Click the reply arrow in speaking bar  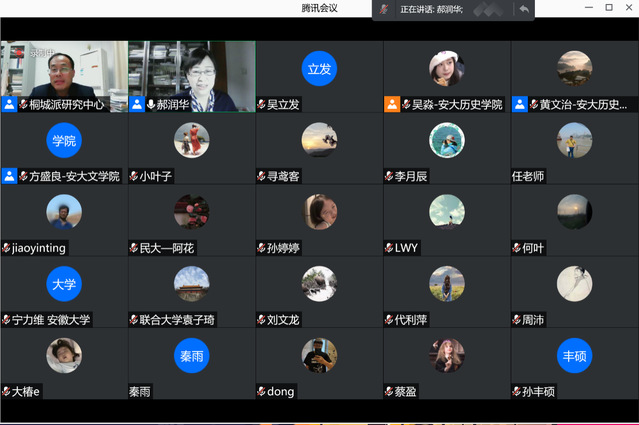[523, 9]
